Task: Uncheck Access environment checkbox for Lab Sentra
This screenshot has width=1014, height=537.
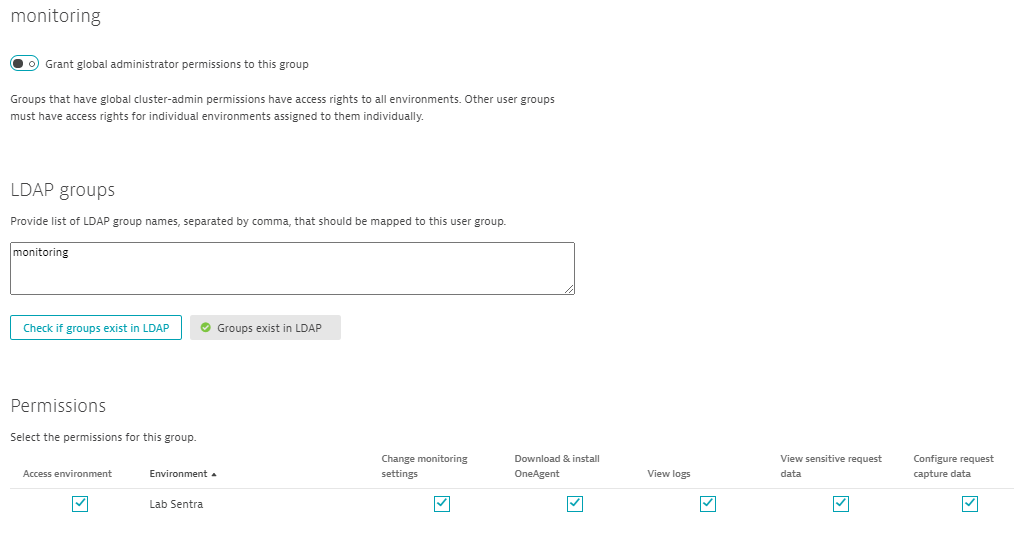Action: tap(80, 504)
